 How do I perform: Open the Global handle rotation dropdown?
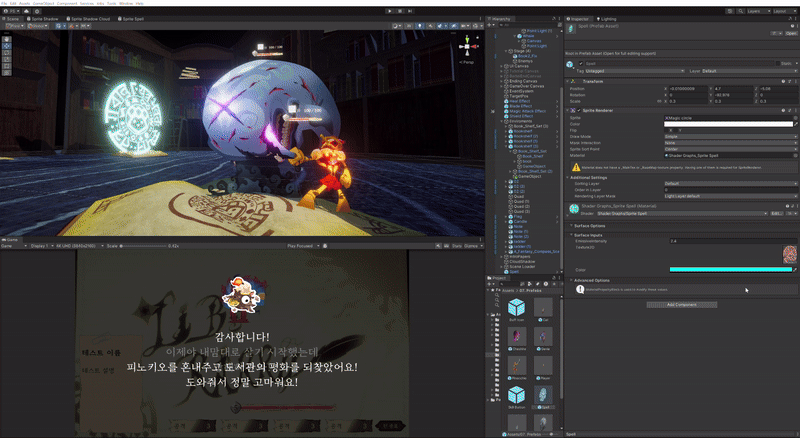37,26
